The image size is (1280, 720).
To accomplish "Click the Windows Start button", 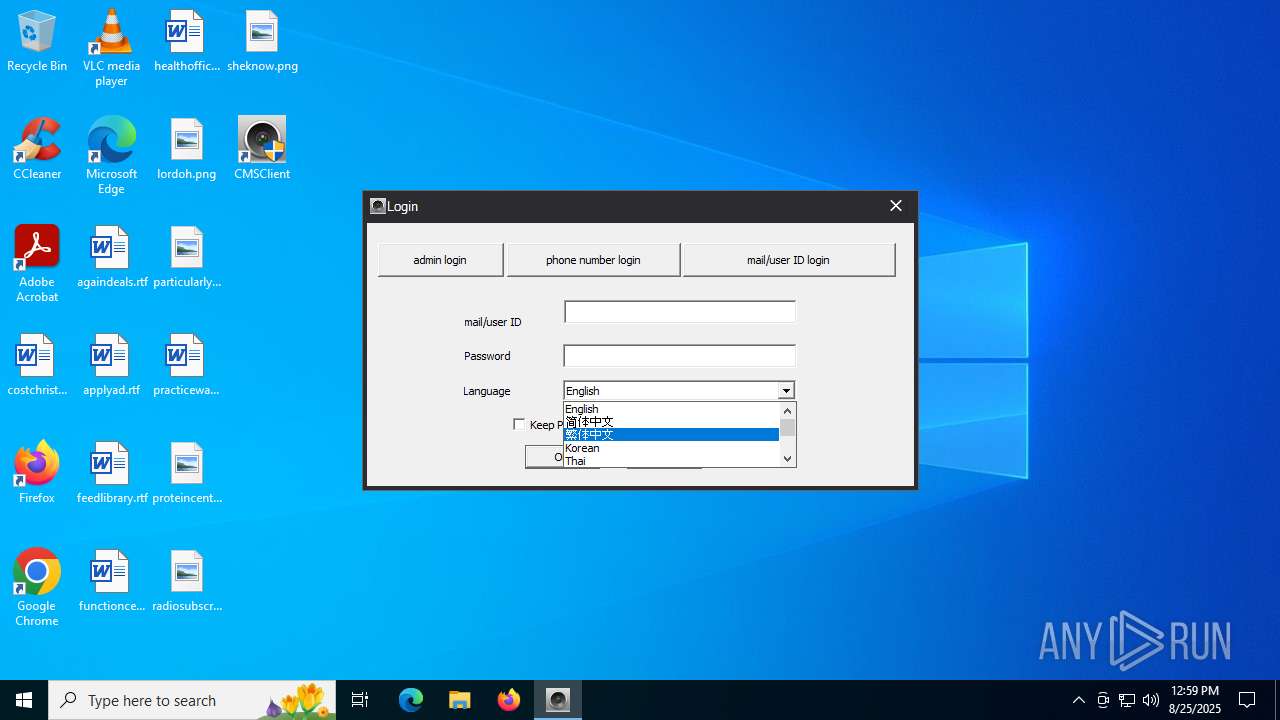I will (24, 700).
